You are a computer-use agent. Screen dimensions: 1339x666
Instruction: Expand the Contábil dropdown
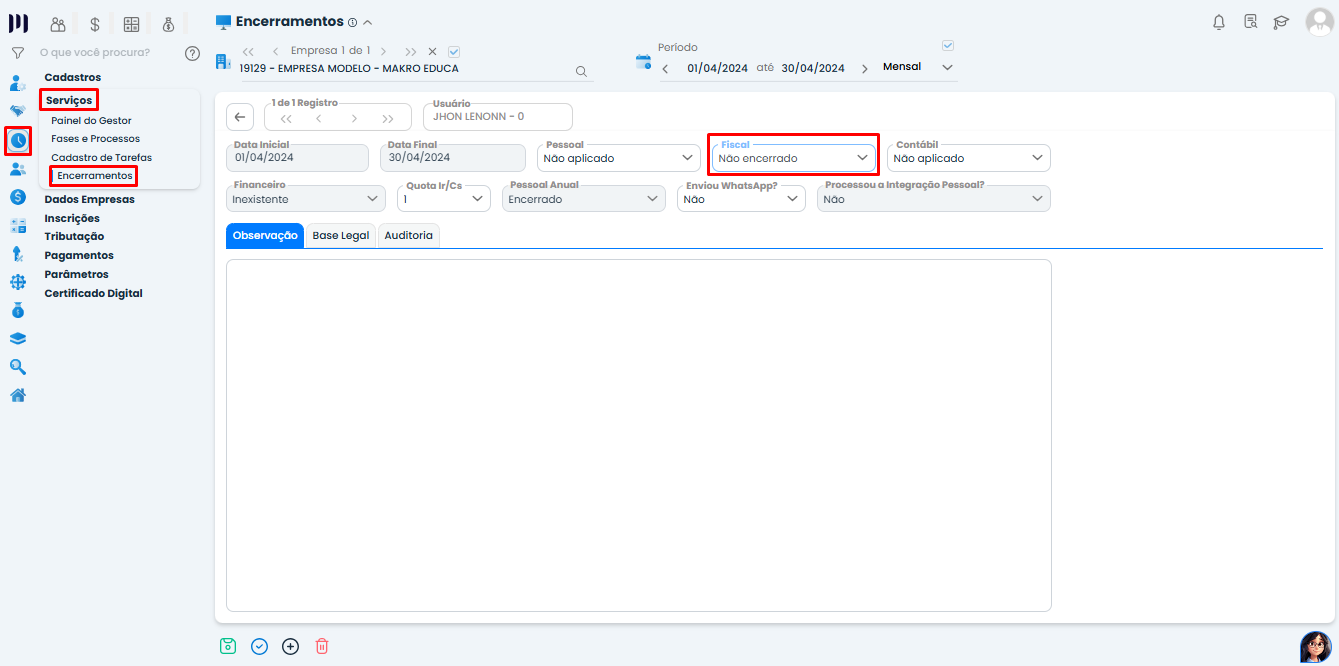click(x=968, y=158)
